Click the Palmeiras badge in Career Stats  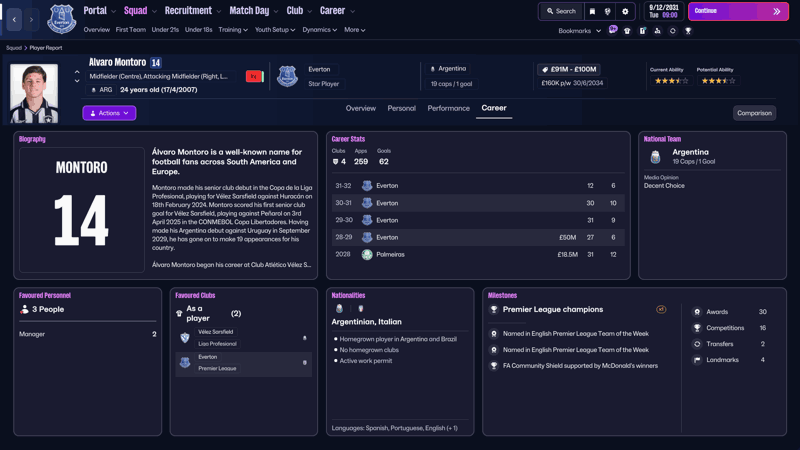(367, 254)
